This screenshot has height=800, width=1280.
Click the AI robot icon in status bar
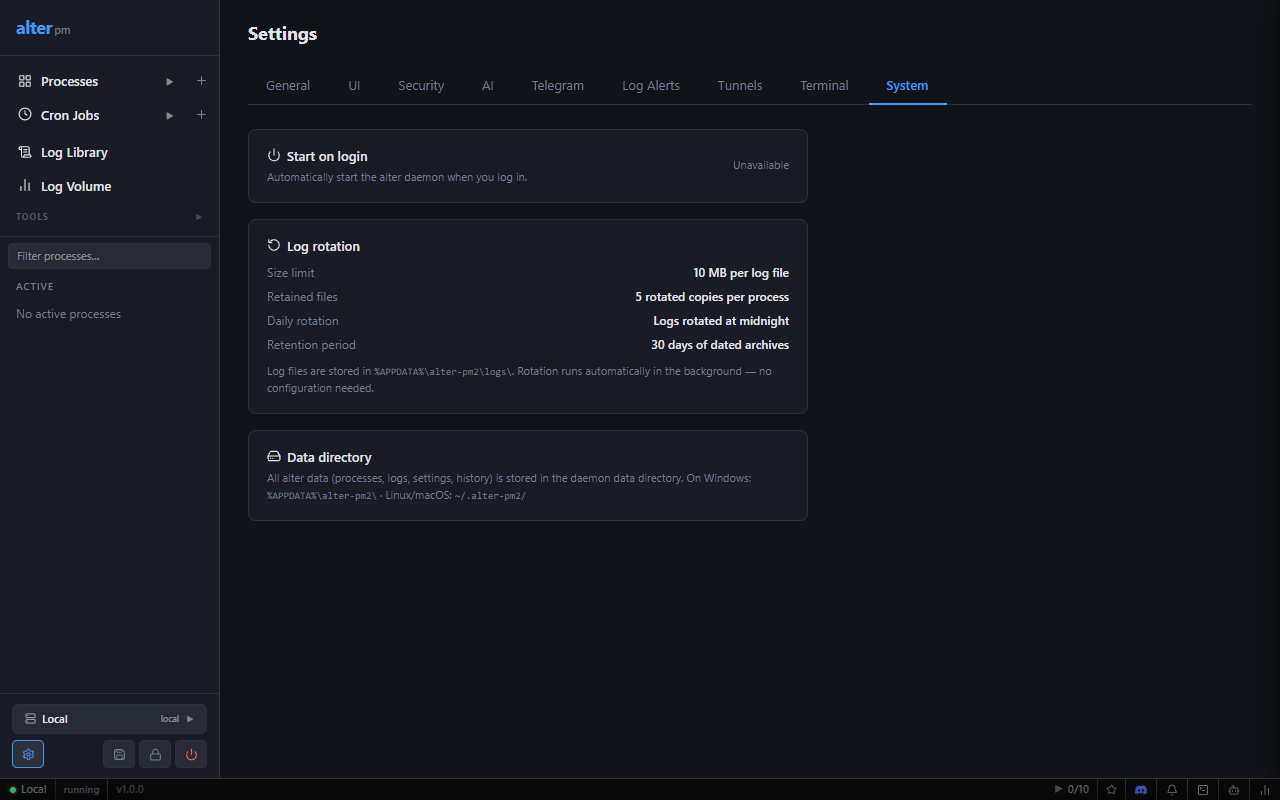click(x=1234, y=789)
